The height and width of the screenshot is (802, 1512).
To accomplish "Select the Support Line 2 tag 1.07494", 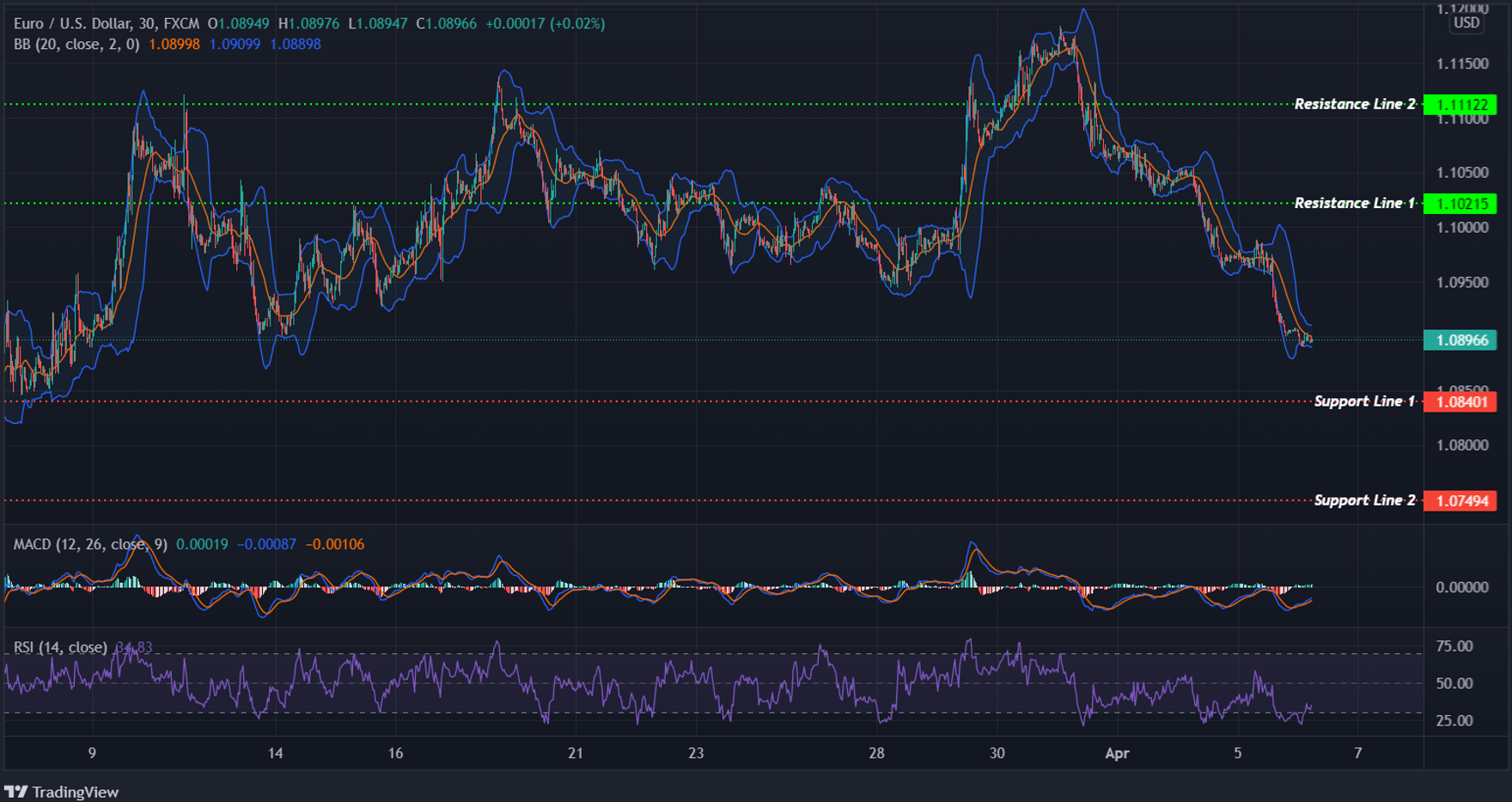I will (1462, 499).
